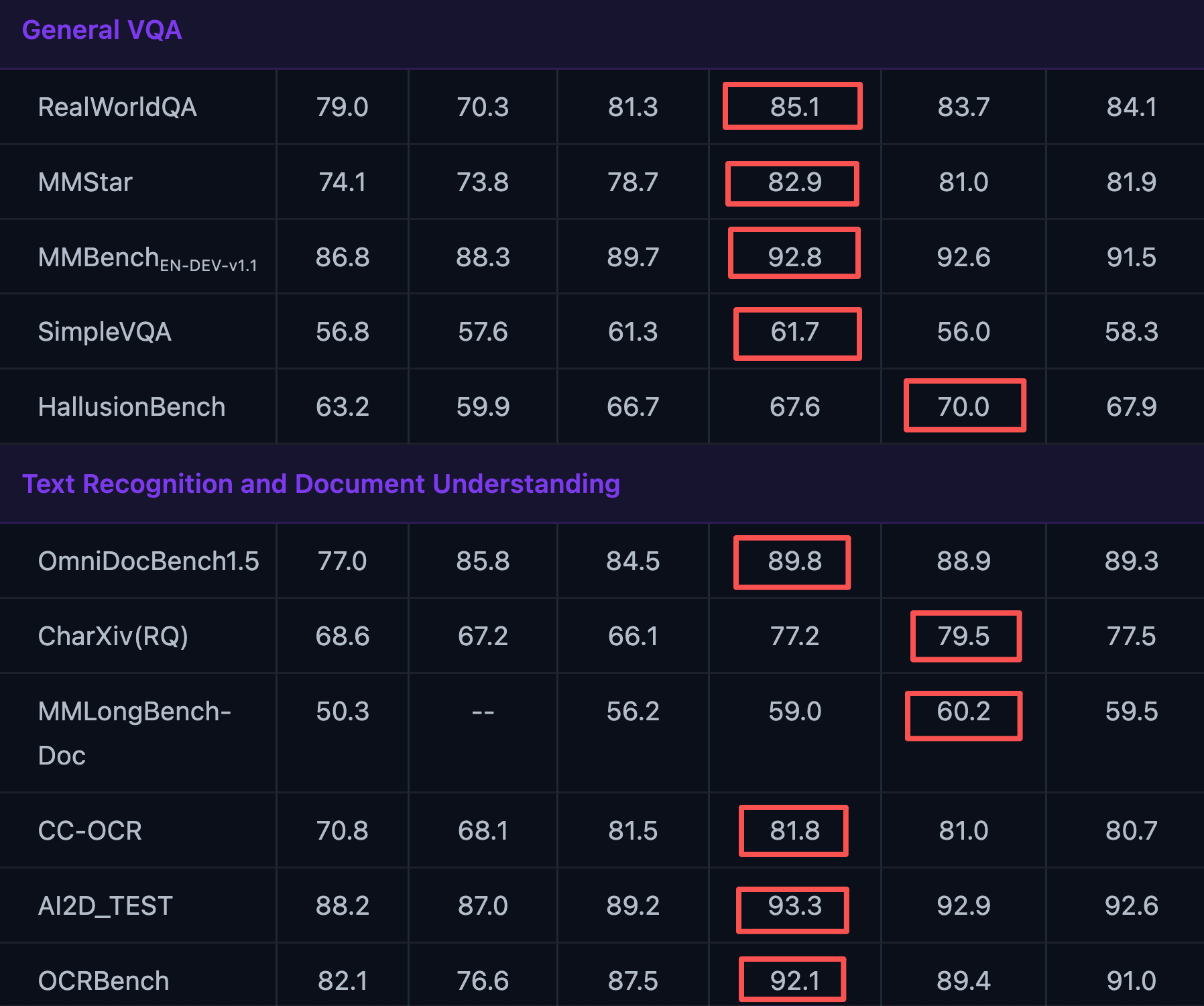This screenshot has width=1204, height=1006.
Task: Click the Text Recognition and Document Understanding heading
Action: click(x=321, y=484)
